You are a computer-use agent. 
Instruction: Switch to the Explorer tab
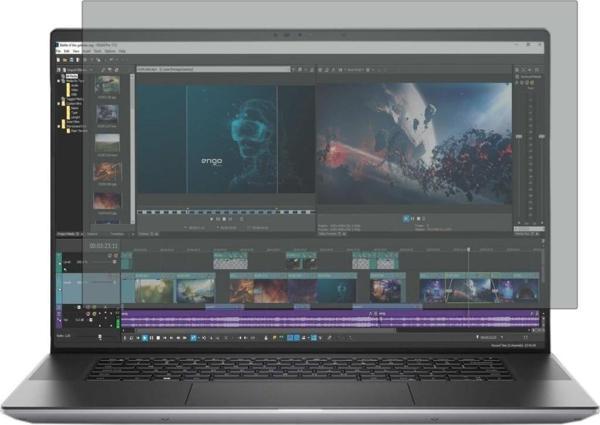point(92,234)
